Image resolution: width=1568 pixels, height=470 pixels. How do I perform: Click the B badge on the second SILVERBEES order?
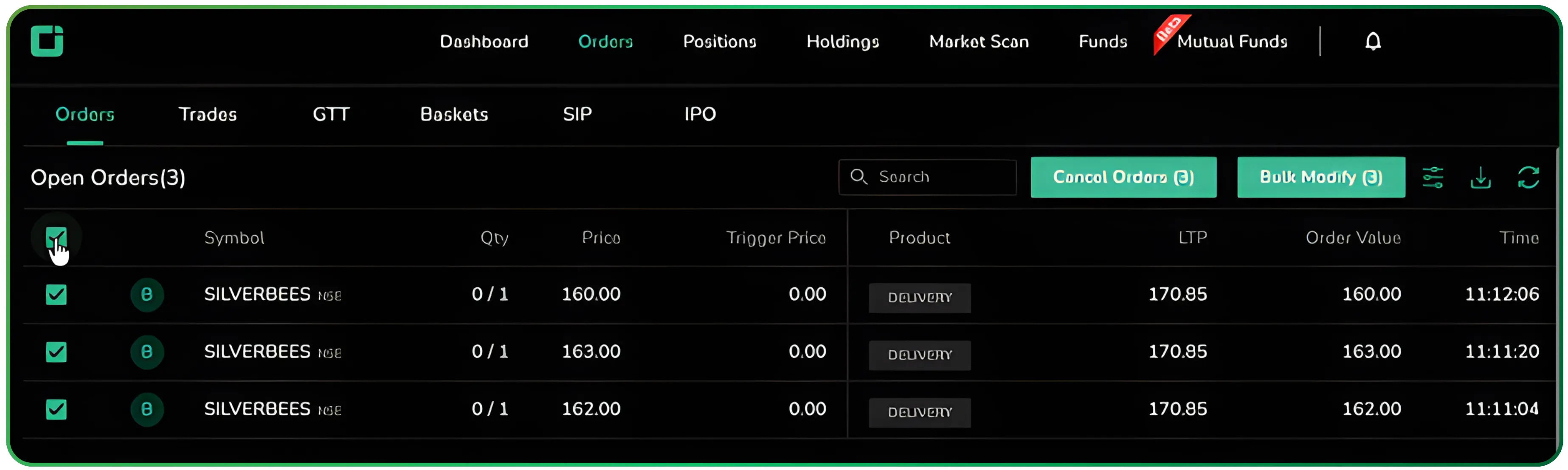[147, 352]
